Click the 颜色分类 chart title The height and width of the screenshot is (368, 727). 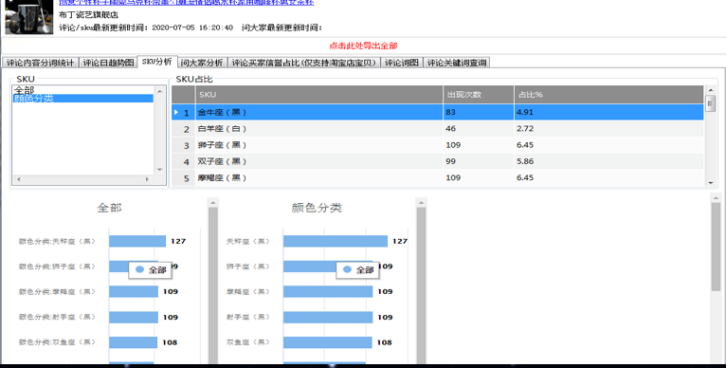point(317,208)
